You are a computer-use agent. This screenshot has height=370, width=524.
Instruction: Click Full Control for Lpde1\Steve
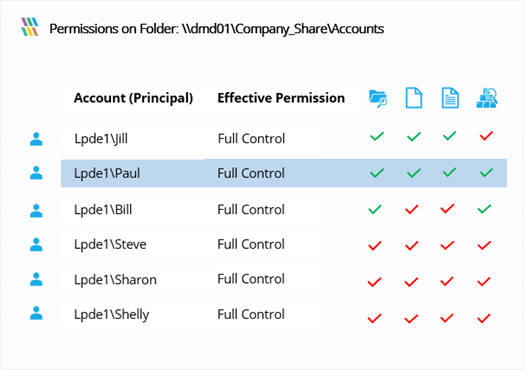(251, 244)
